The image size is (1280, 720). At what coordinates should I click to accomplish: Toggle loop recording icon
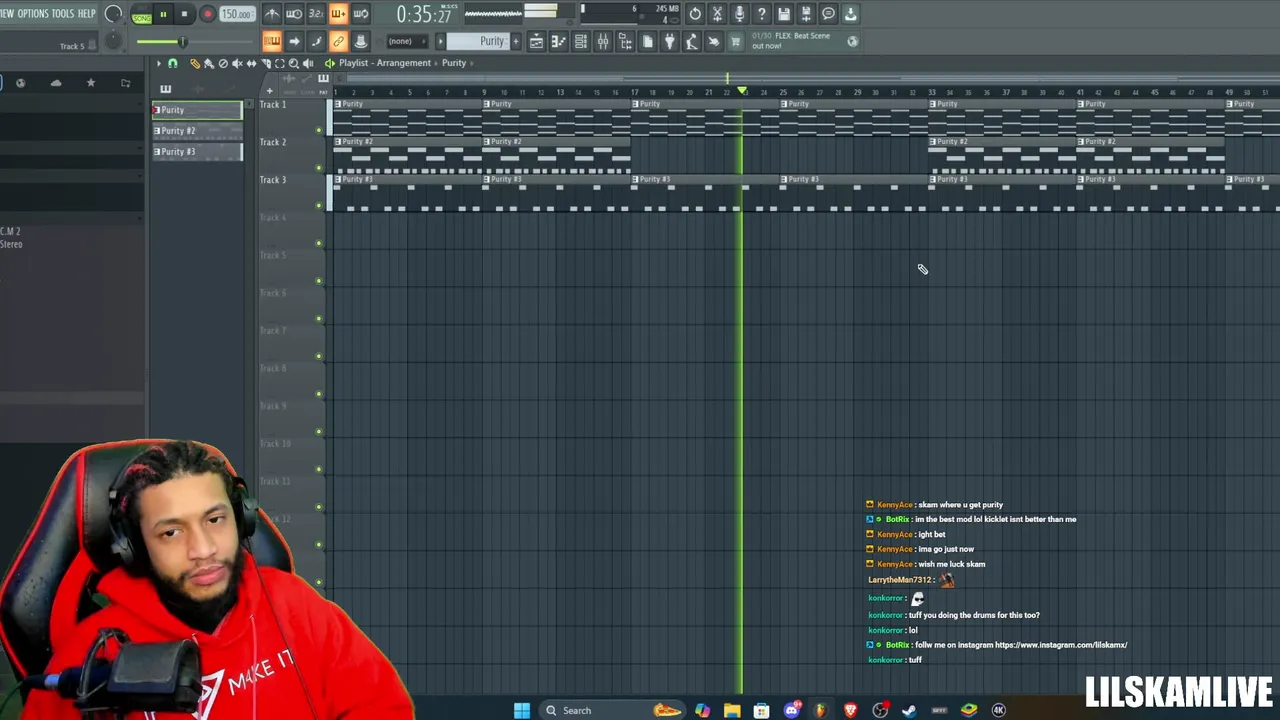(x=360, y=14)
